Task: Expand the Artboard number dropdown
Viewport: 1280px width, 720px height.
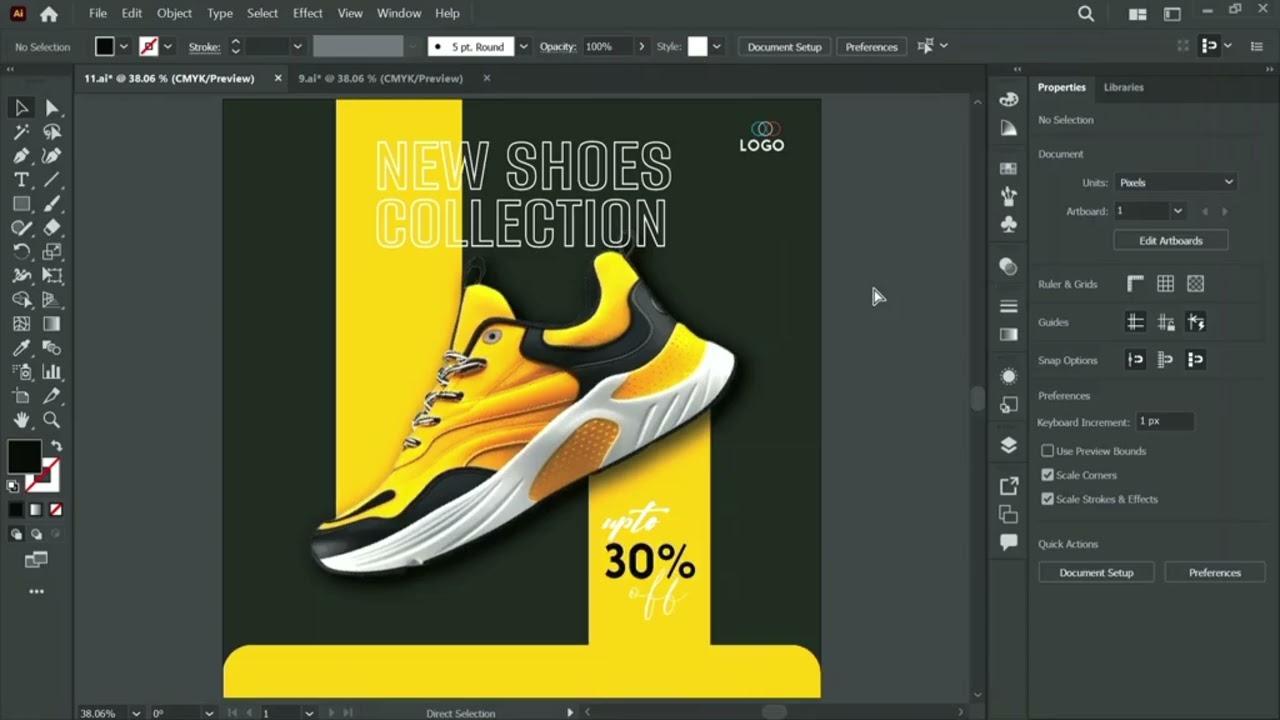Action: click(x=1178, y=211)
